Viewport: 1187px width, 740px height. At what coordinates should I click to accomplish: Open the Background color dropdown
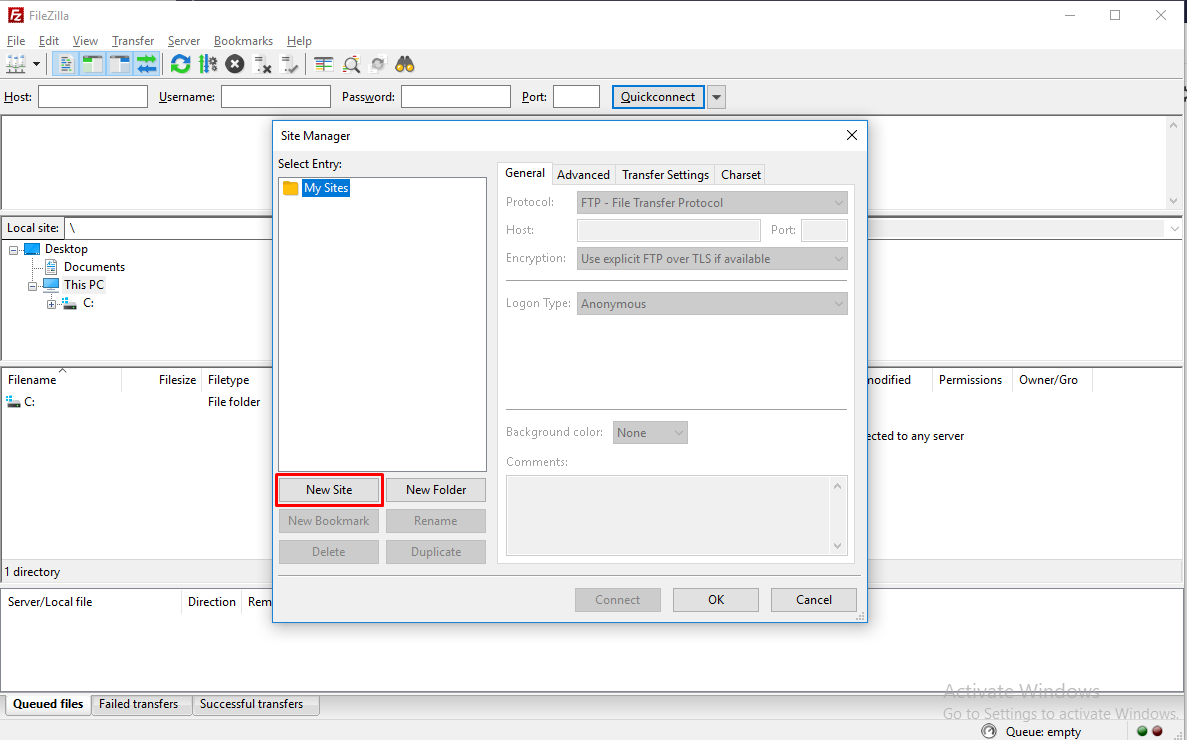650,433
